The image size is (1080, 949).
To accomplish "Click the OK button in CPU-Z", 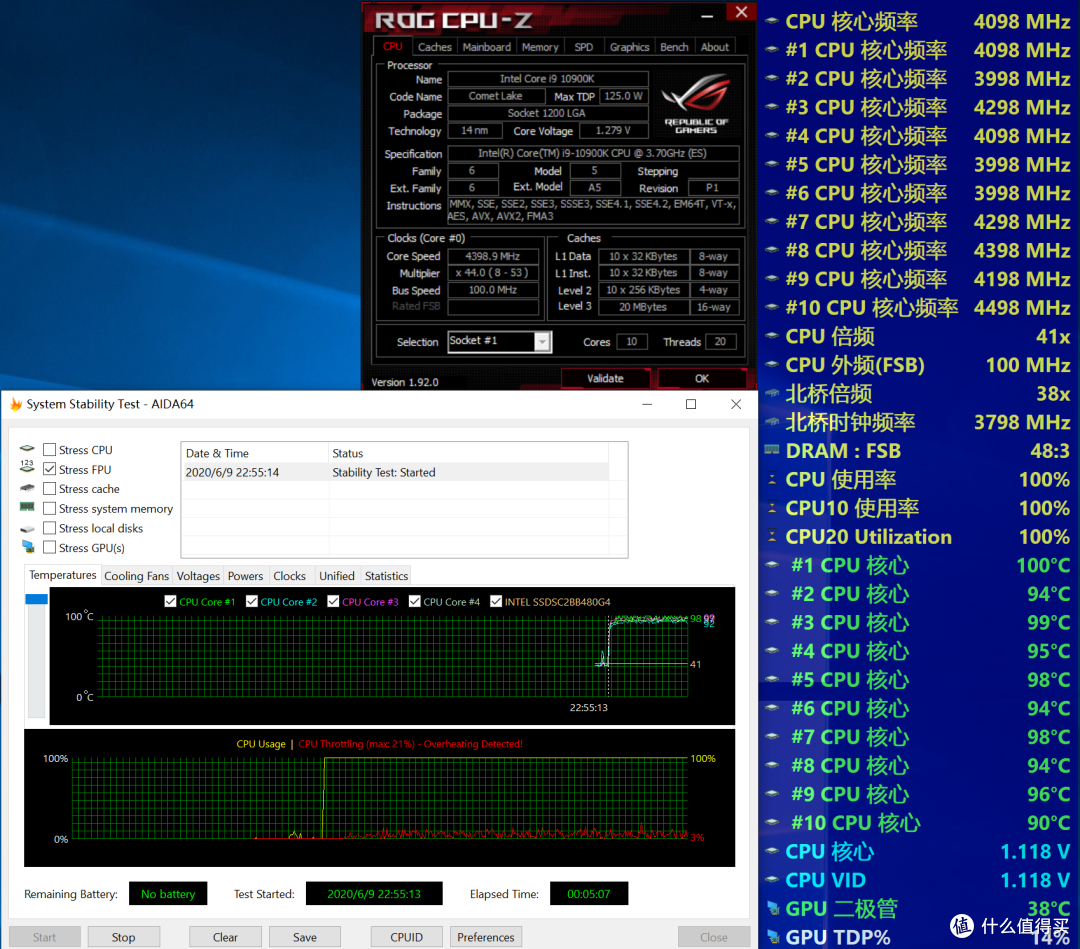I will coord(702,378).
